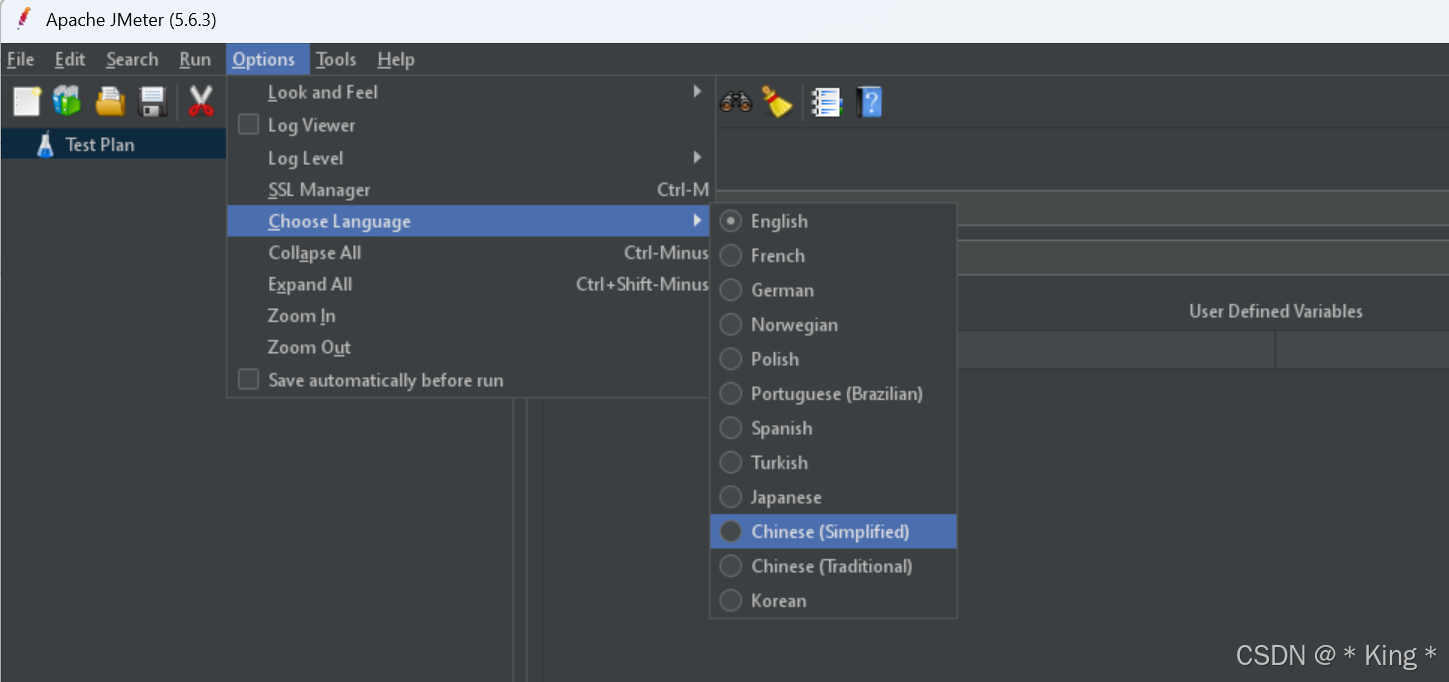Screen dimensions: 1449x682
Task: Toggle the Log Viewer checkbox
Action: coord(248,125)
